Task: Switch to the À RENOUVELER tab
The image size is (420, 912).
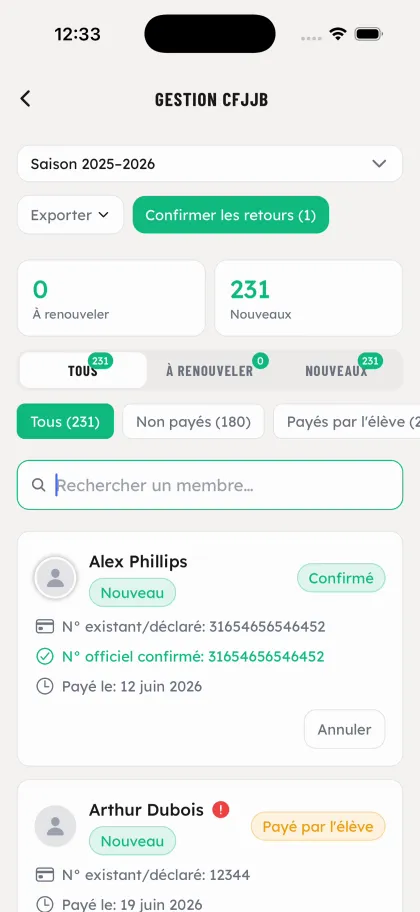Action: point(209,370)
